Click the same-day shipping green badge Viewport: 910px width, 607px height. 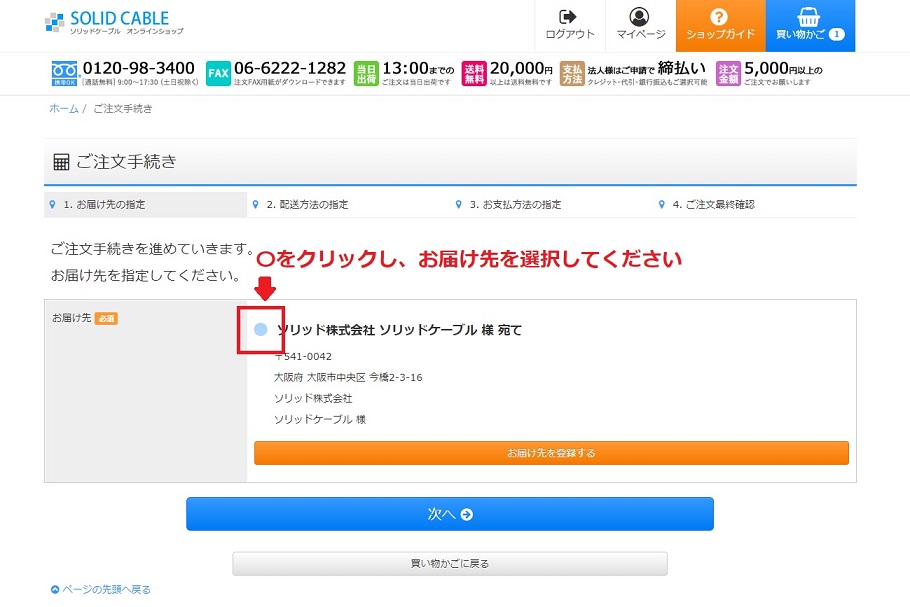pos(366,73)
